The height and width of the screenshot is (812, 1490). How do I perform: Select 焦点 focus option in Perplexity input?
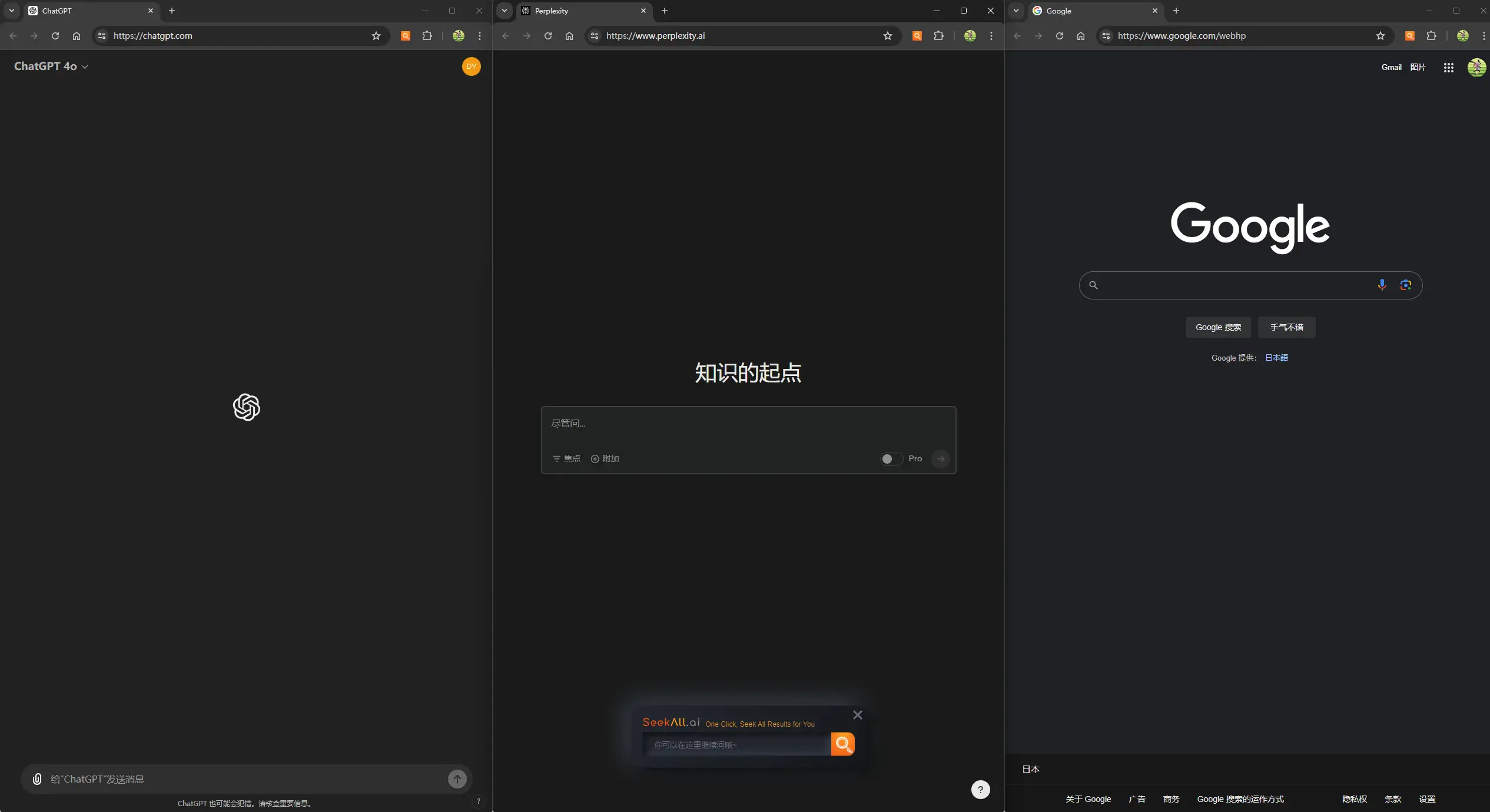tap(566, 458)
